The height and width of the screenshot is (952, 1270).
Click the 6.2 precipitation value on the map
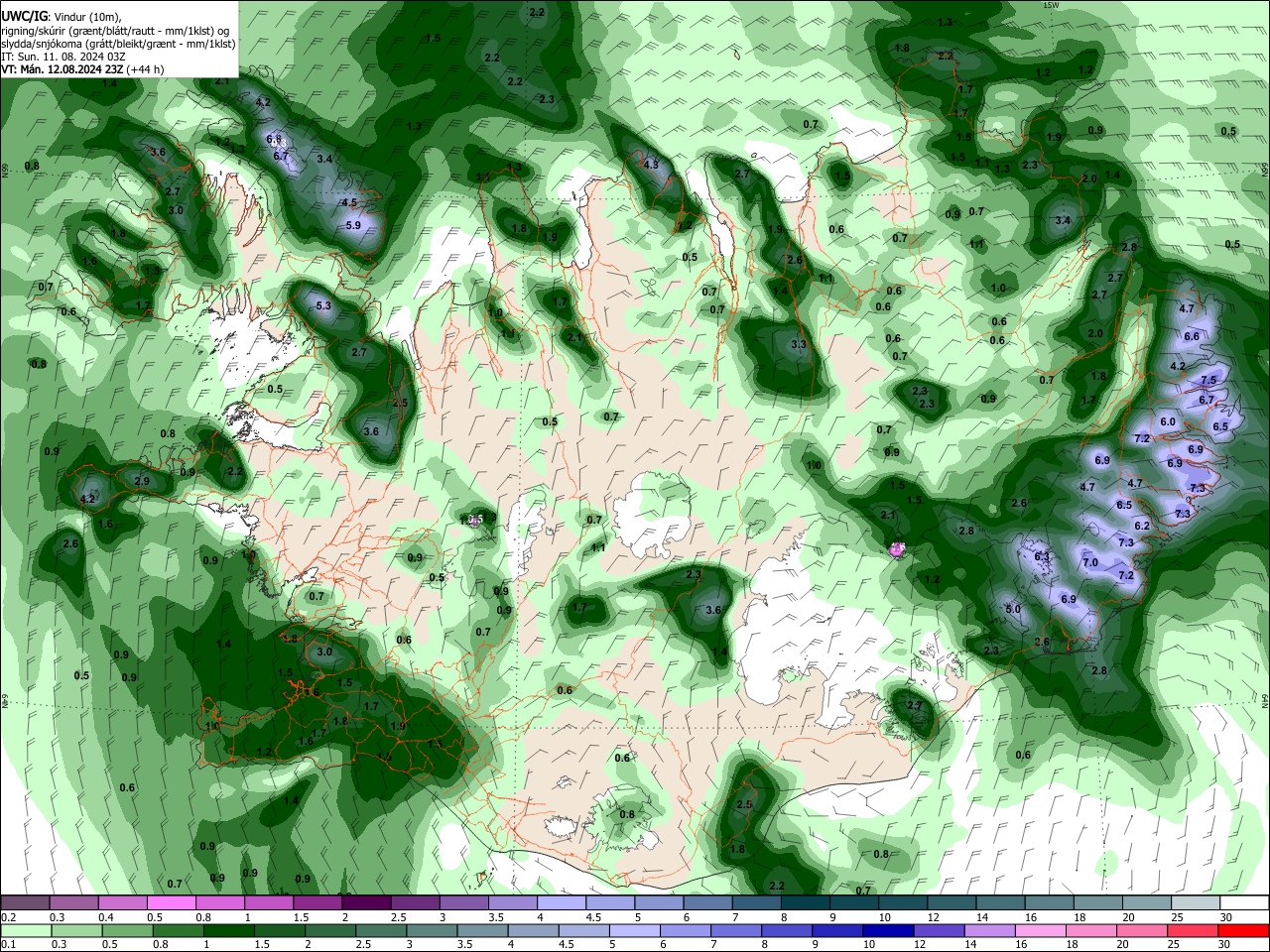click(1142, 527)
